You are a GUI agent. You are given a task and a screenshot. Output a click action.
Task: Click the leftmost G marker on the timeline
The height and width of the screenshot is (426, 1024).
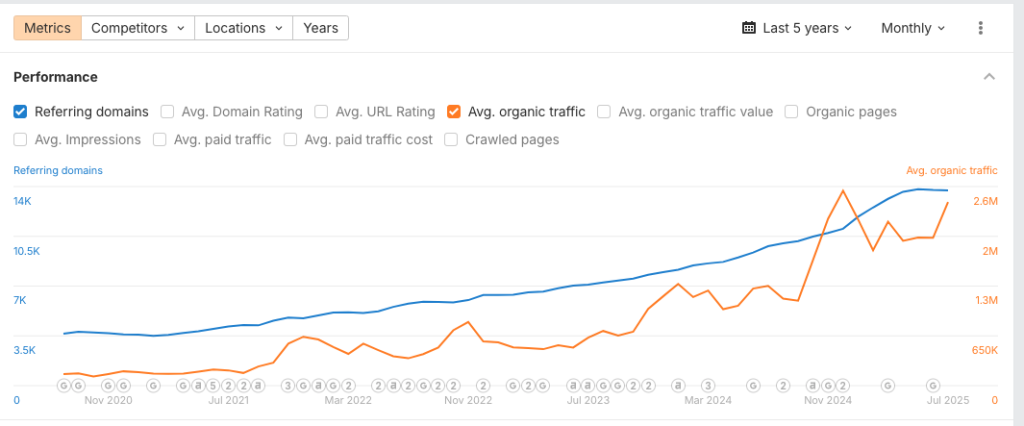coord(63,385)
